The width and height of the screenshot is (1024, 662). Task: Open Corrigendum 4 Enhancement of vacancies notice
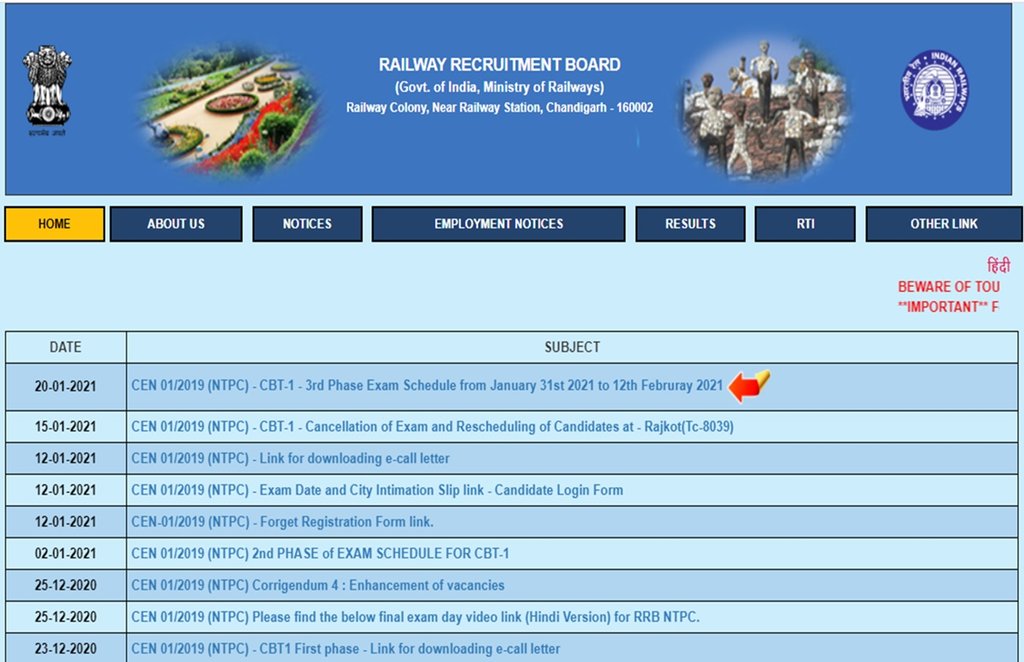pyautogui.click(x=318, y=585)
